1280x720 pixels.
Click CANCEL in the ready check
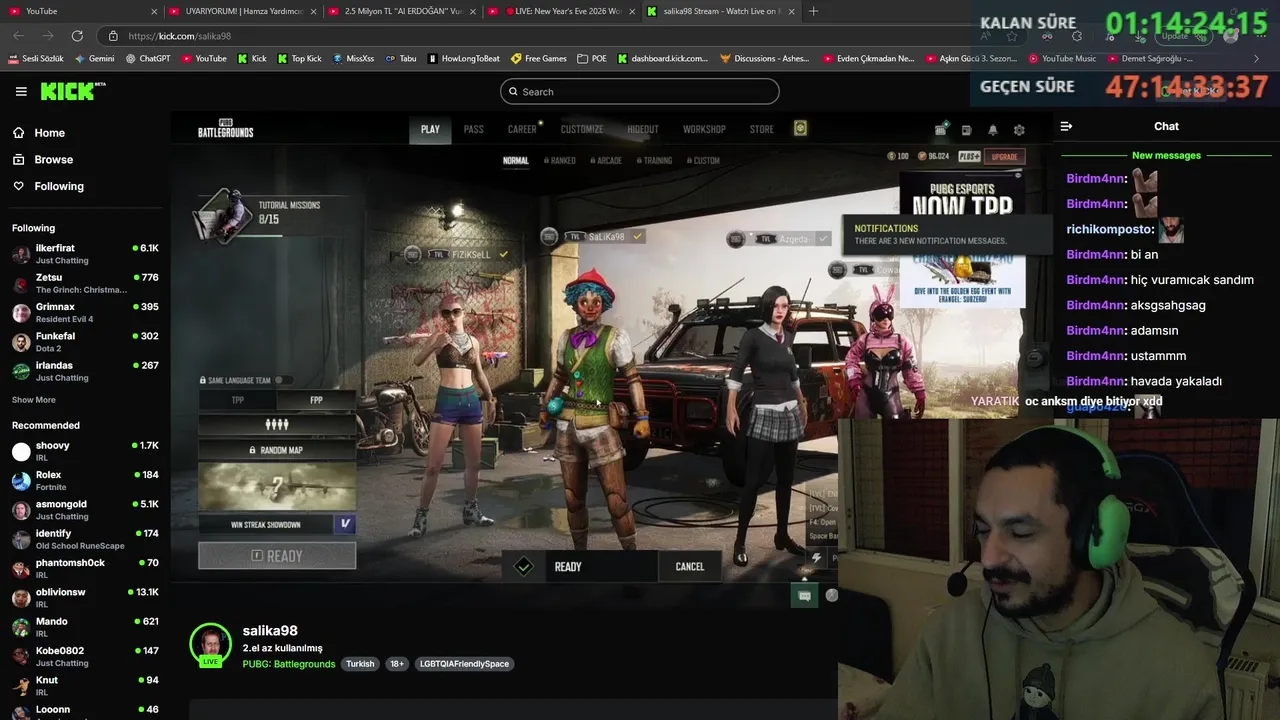pos(690,567)
